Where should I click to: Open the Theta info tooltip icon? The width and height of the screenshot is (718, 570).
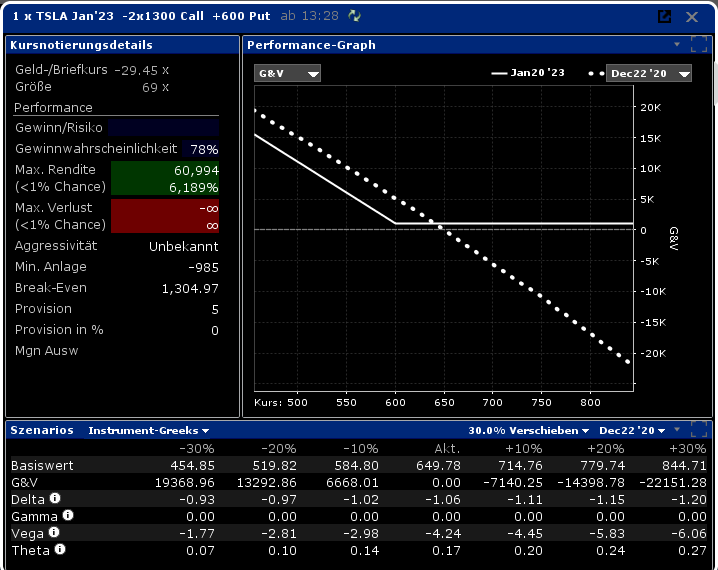[x=59, y=549]
